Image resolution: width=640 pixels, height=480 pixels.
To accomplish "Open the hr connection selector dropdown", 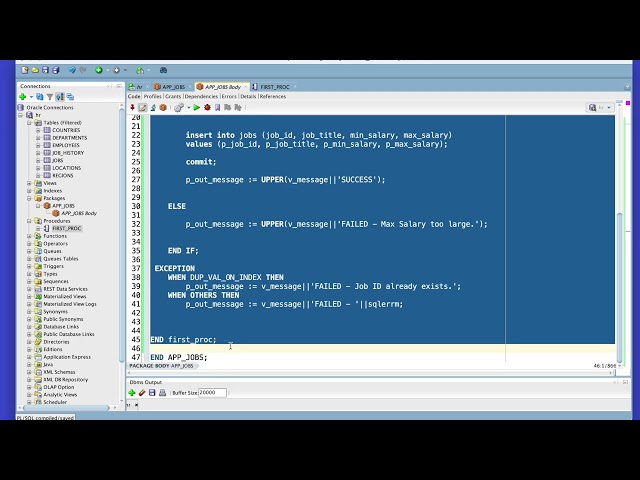I will pyautogui.click(x=600, y=107).
